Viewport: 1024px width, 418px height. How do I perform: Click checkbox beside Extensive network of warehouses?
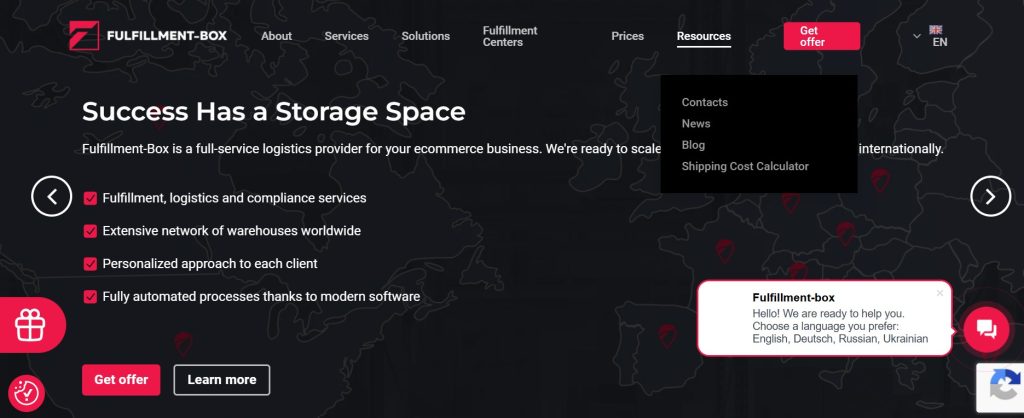[90, 231]
